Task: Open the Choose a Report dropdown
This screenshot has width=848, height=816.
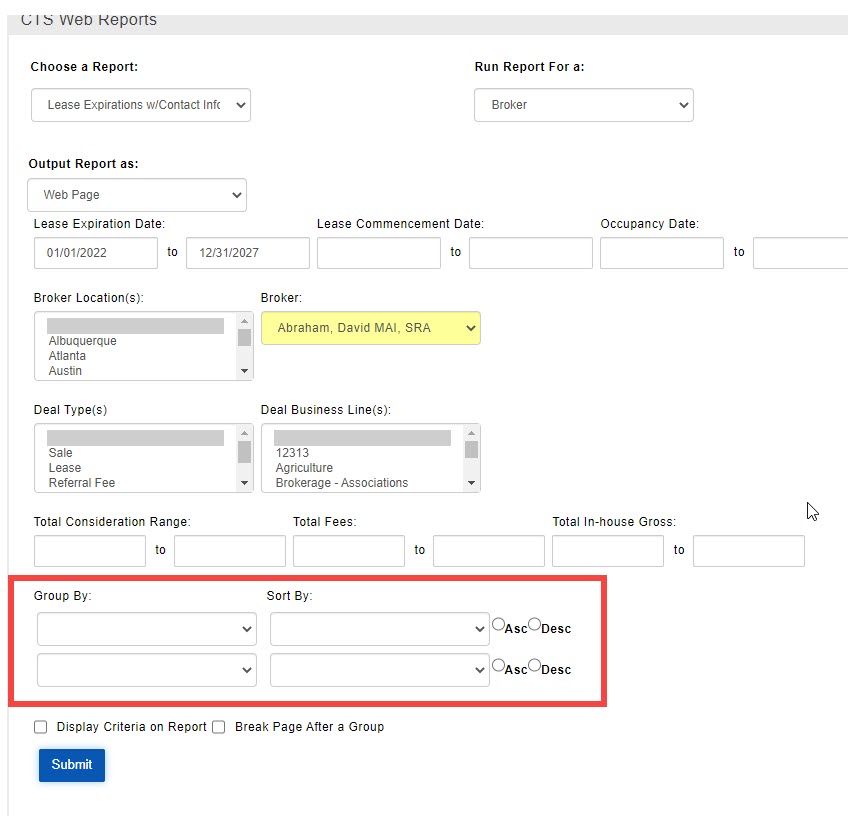Action: click(x=140, y=105)
